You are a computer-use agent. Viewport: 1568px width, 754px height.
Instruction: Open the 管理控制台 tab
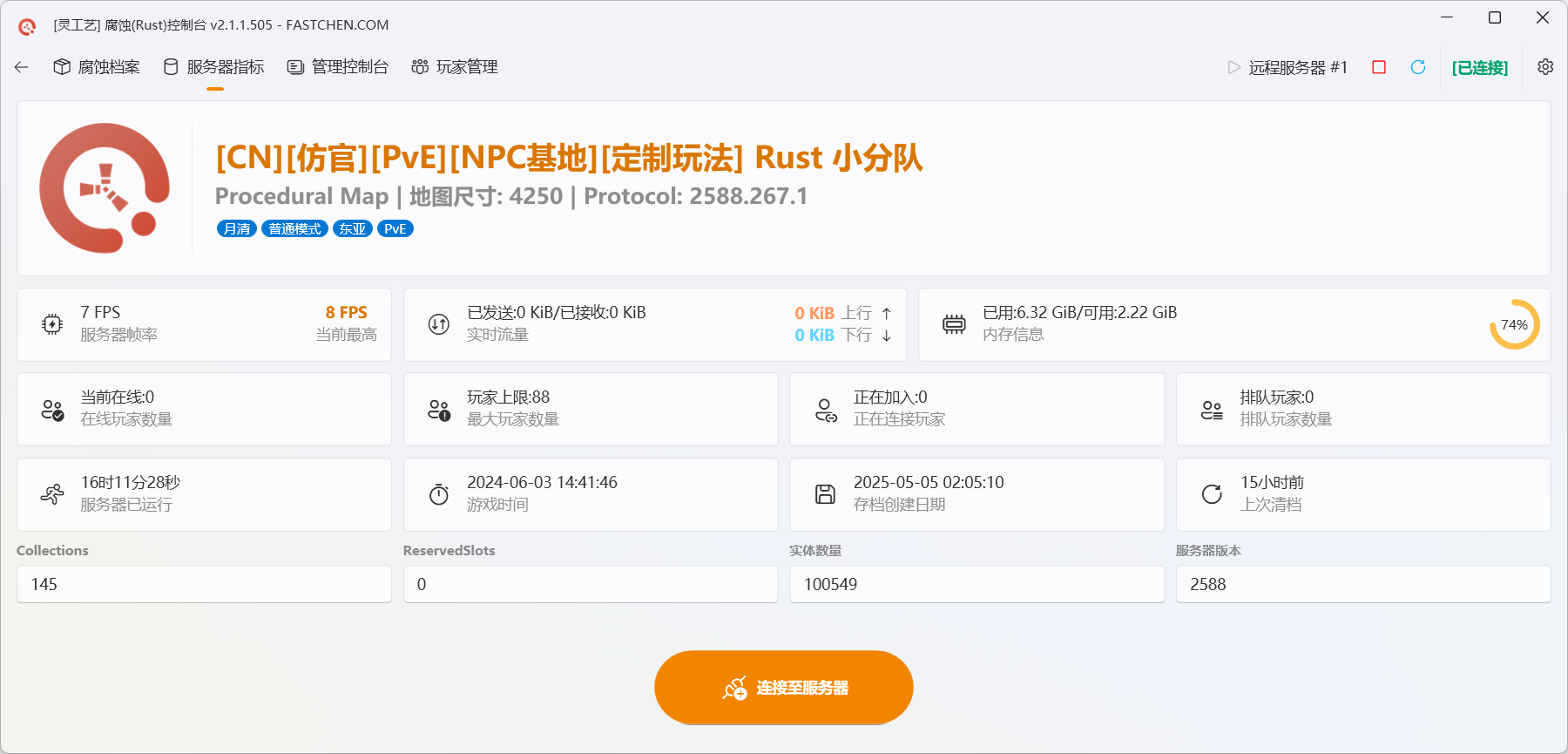tap(338, 67)
